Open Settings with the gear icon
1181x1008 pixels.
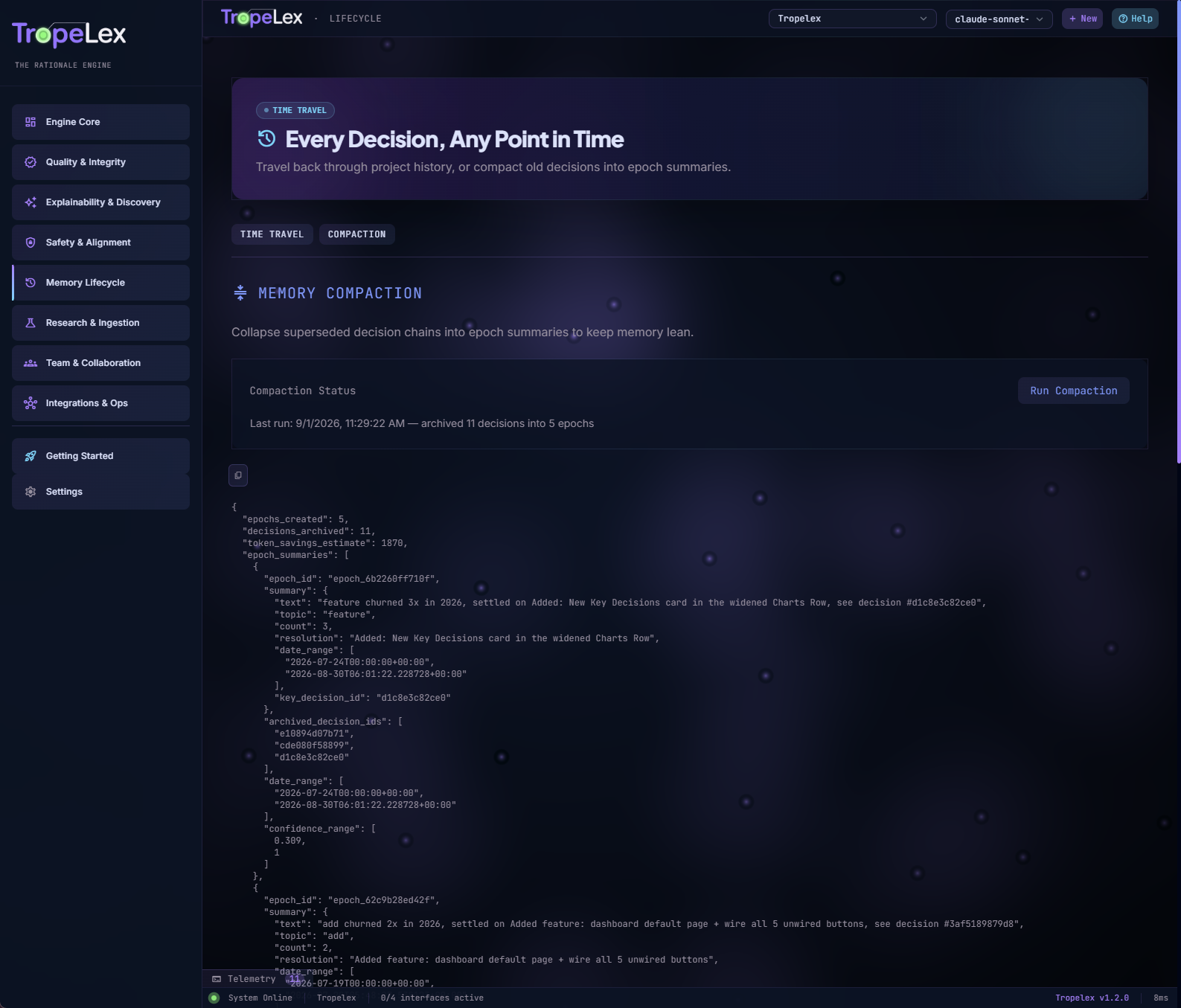(31, 492)
